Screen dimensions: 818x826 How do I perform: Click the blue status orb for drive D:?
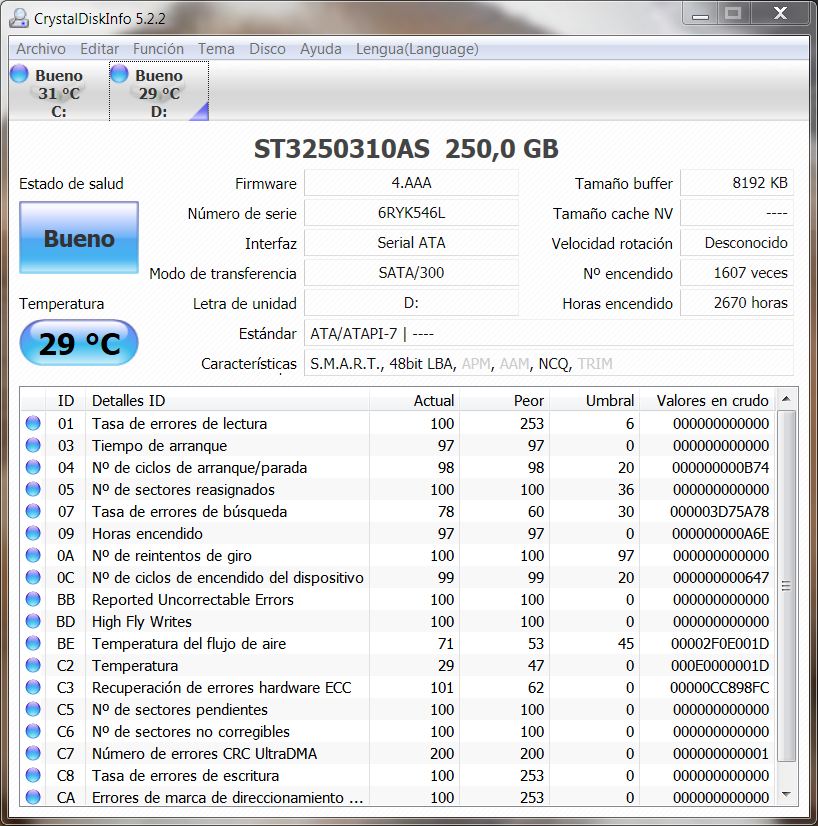pyautogui.click(x=120, y=74)
